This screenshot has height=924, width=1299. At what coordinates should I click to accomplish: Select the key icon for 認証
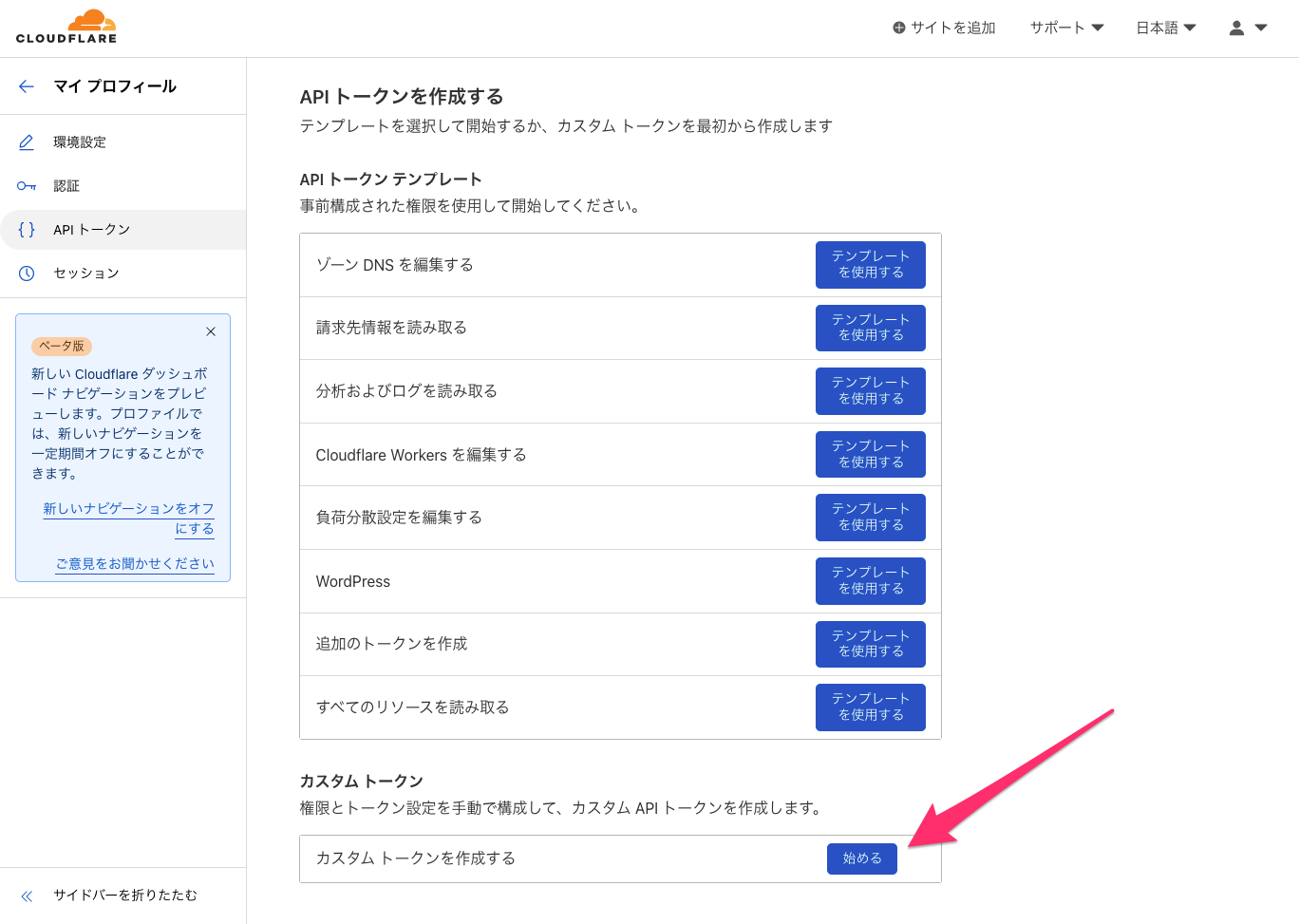click(x=26, y=185)
